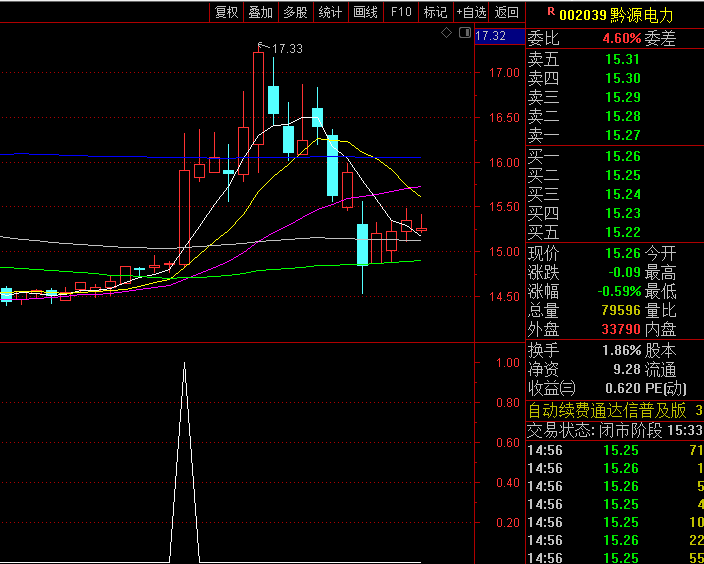
Task: Click the 收益(三) value 0.620
Action: (623, 388)
